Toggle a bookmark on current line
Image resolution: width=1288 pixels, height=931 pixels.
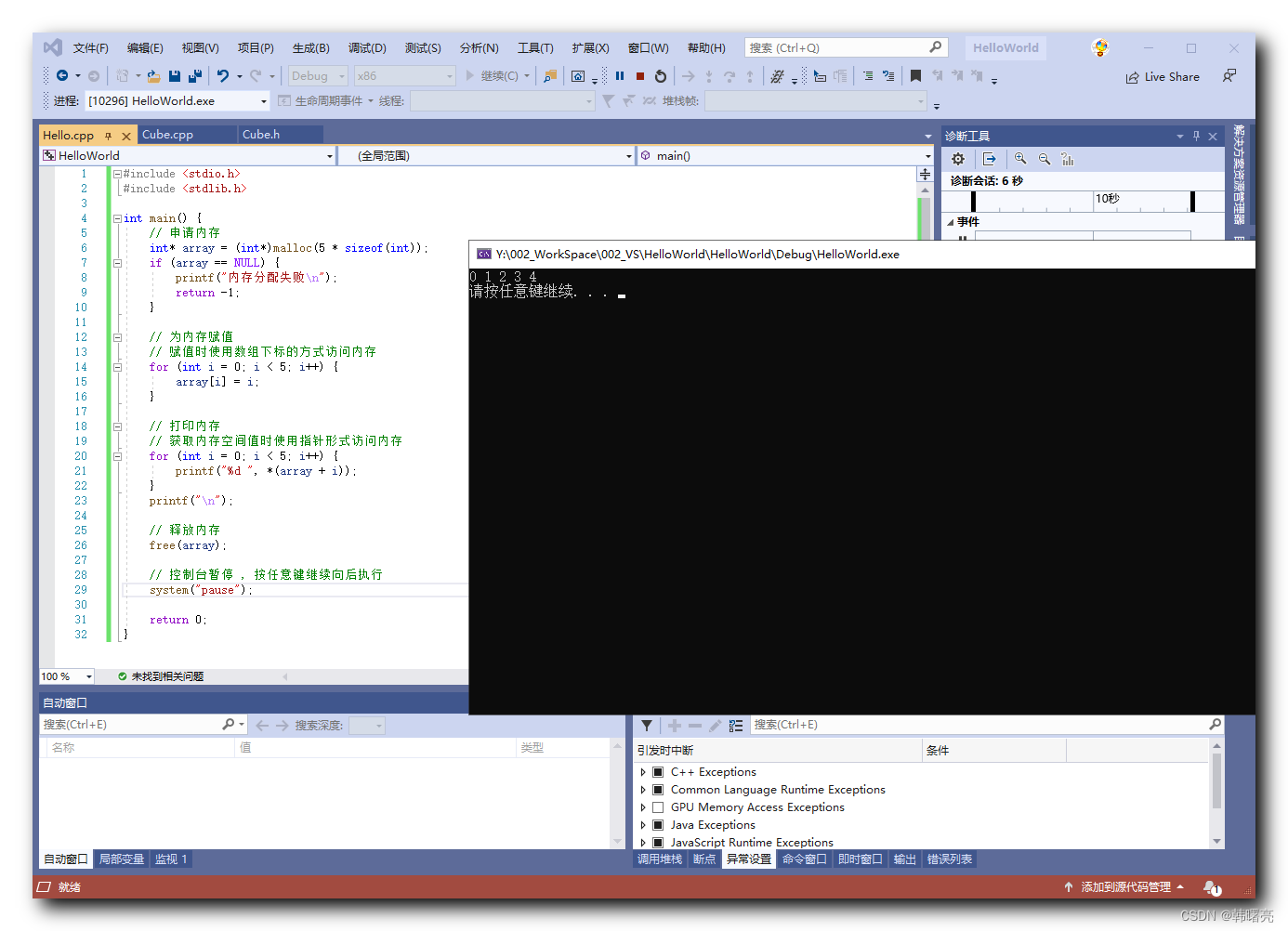click(915, 76)
